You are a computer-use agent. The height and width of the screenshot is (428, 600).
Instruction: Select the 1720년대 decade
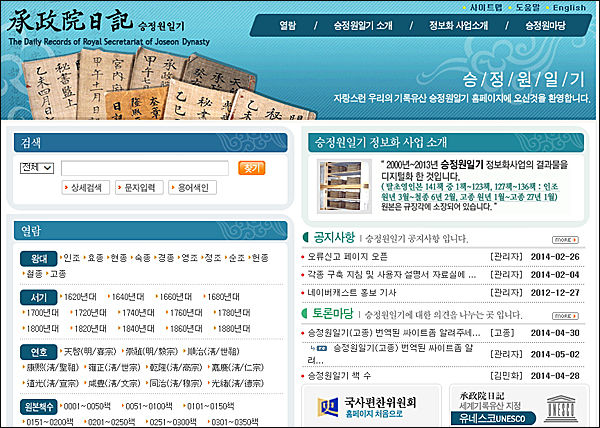[x=90, y=313]
